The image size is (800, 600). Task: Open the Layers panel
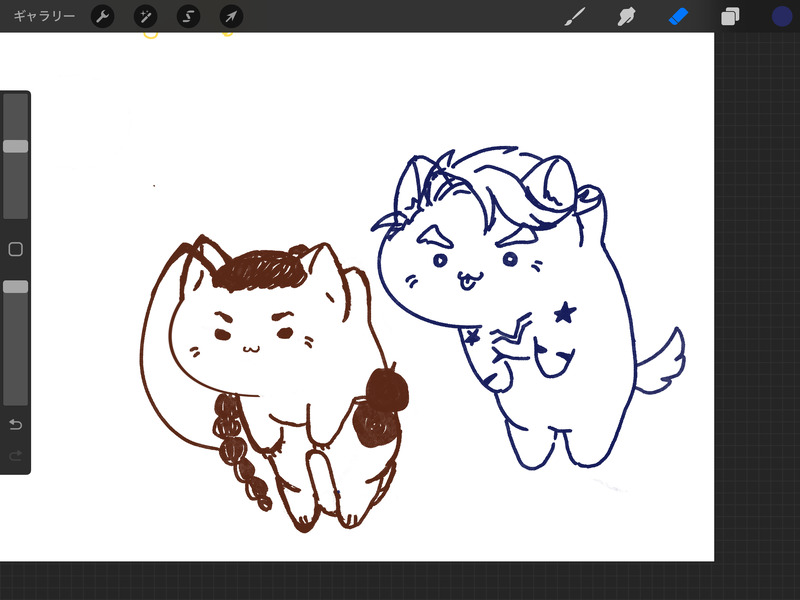point(730,16)
